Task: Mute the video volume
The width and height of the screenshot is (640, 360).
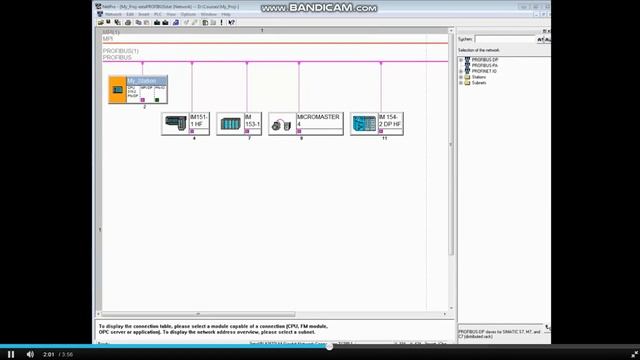Action: [30, 354]
